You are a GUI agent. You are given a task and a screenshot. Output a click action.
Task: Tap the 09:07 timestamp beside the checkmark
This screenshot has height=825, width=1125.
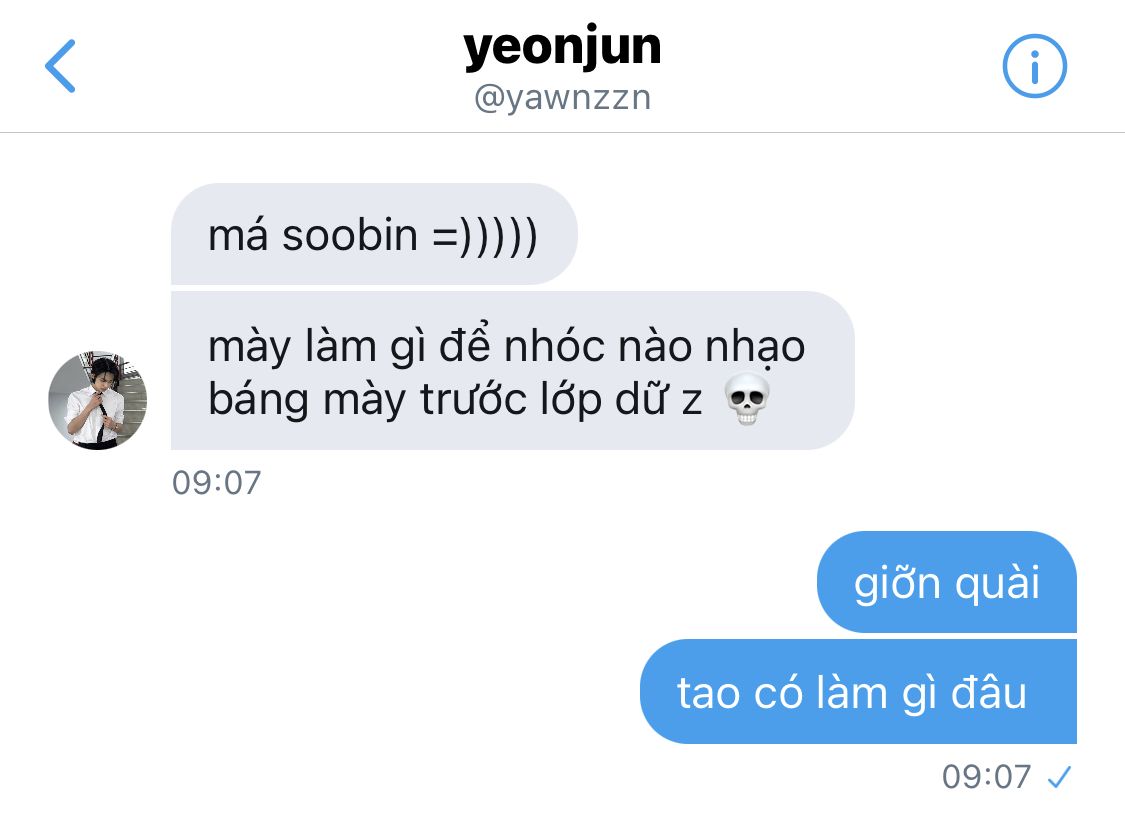pyautogui.click(x=987, y=777)
